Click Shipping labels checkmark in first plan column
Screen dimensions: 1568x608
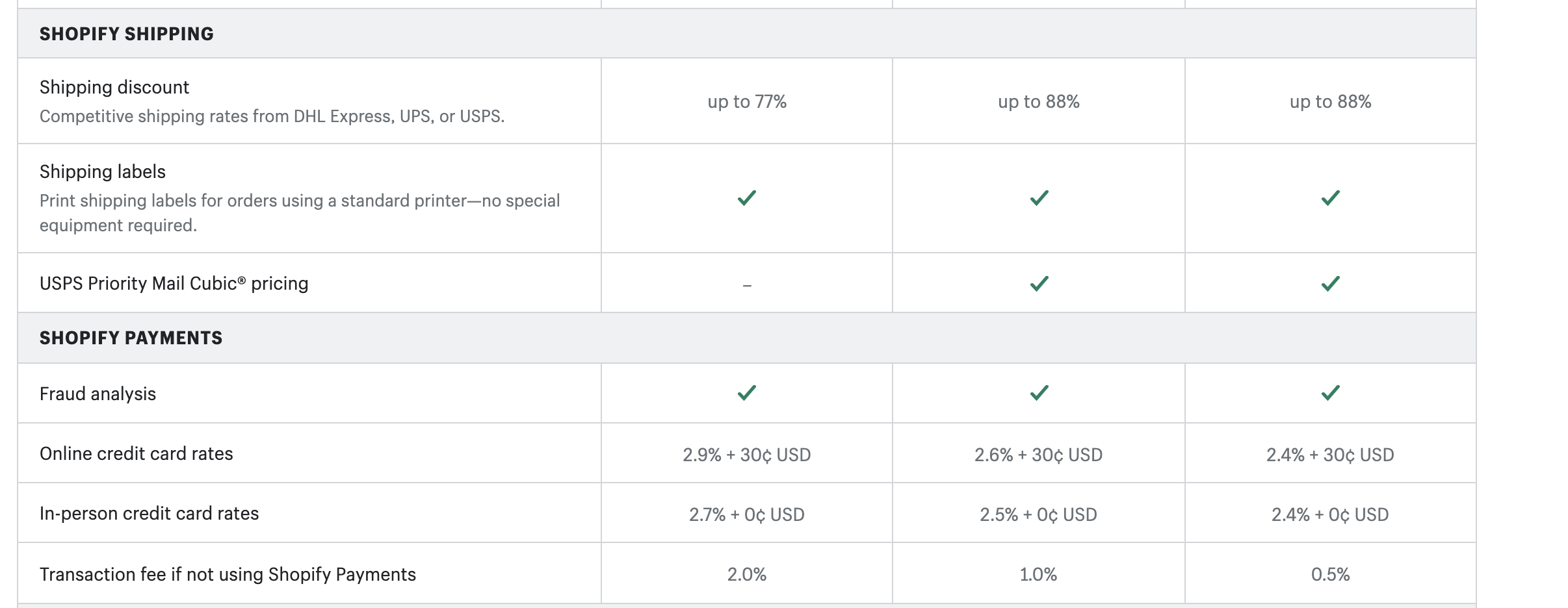(747, 198)
